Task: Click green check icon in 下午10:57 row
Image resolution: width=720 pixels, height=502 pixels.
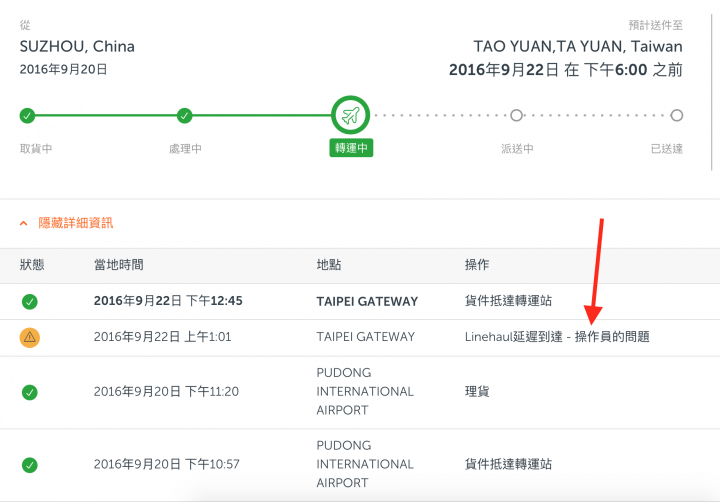Action: [x=30, y=465]
